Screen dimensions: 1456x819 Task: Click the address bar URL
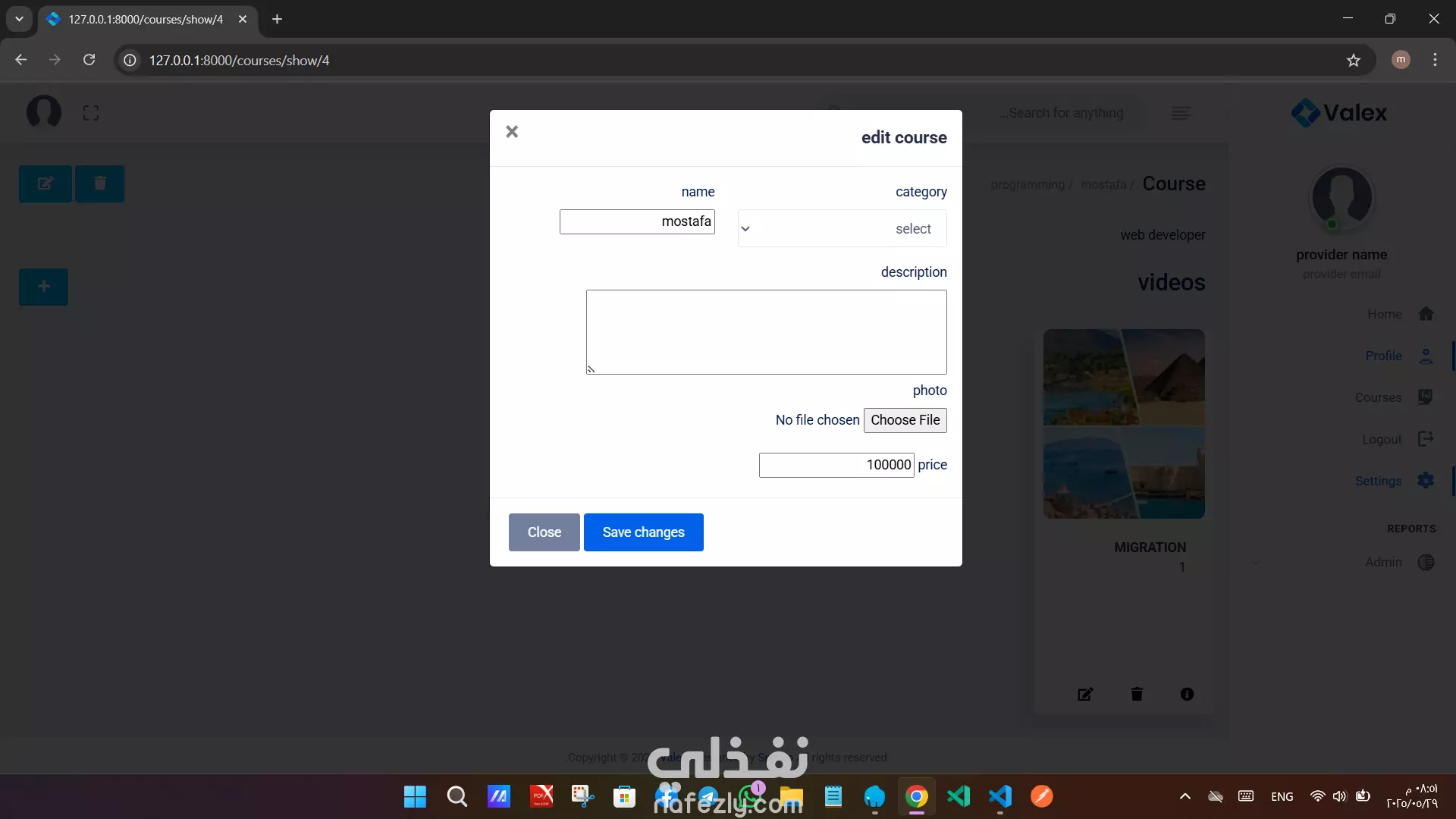239,60
